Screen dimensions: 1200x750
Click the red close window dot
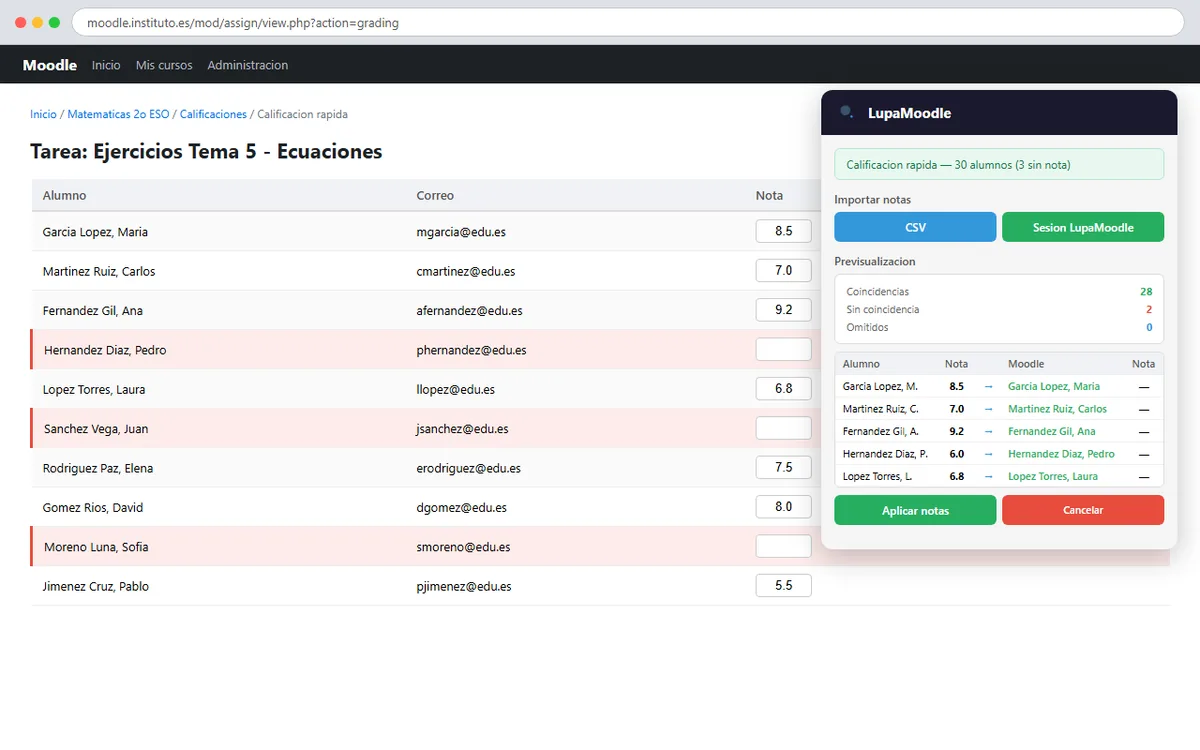coord(21,22)
